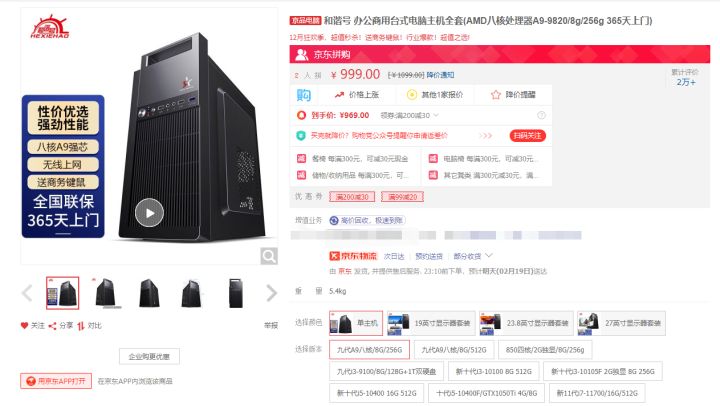Viewport: 720px width, 406px height.
Task: Expand promotions with the >>> arrows
Action: pyautogui.click(x=485, y=135)
